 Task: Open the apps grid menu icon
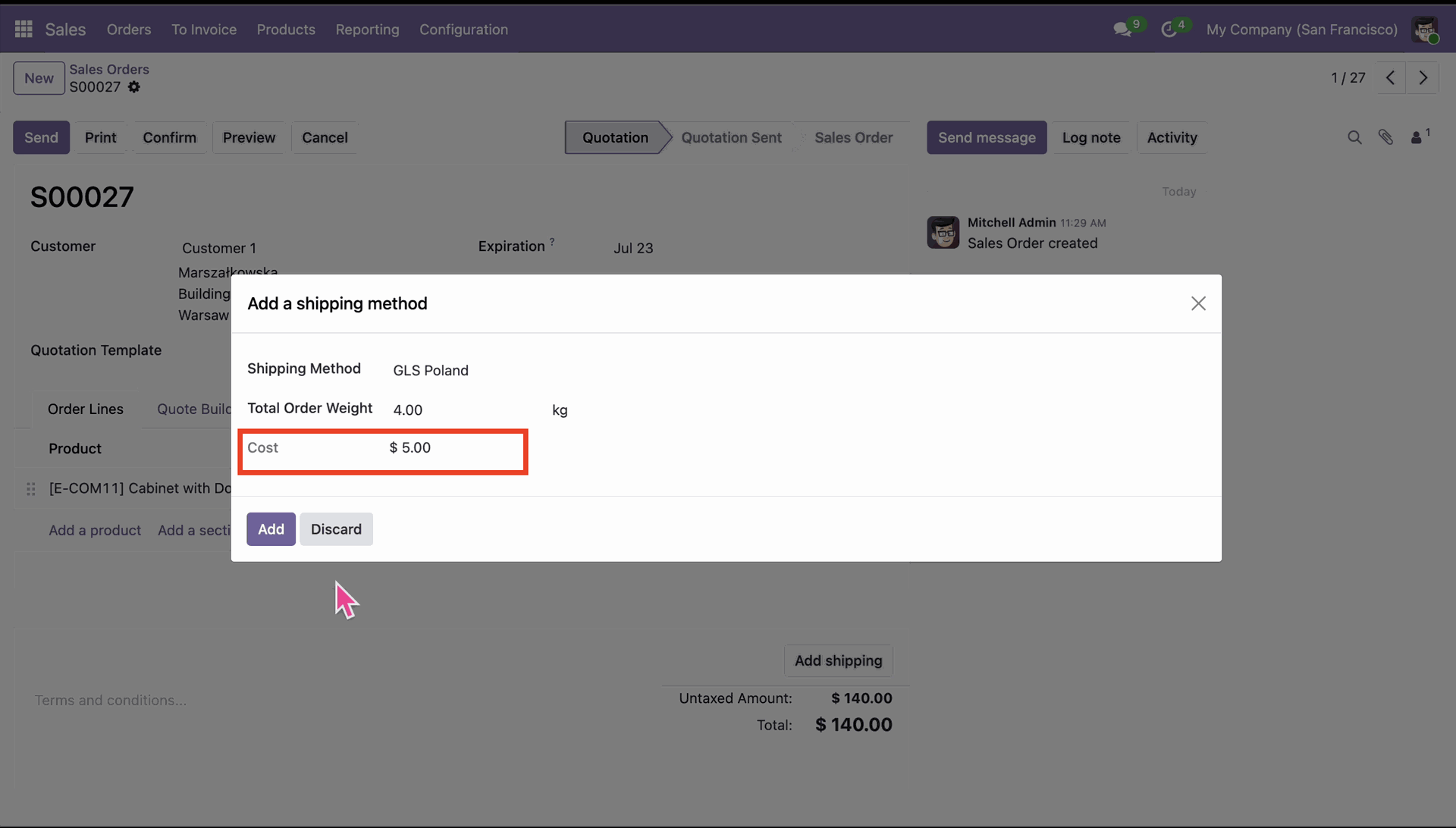point(24,29)
